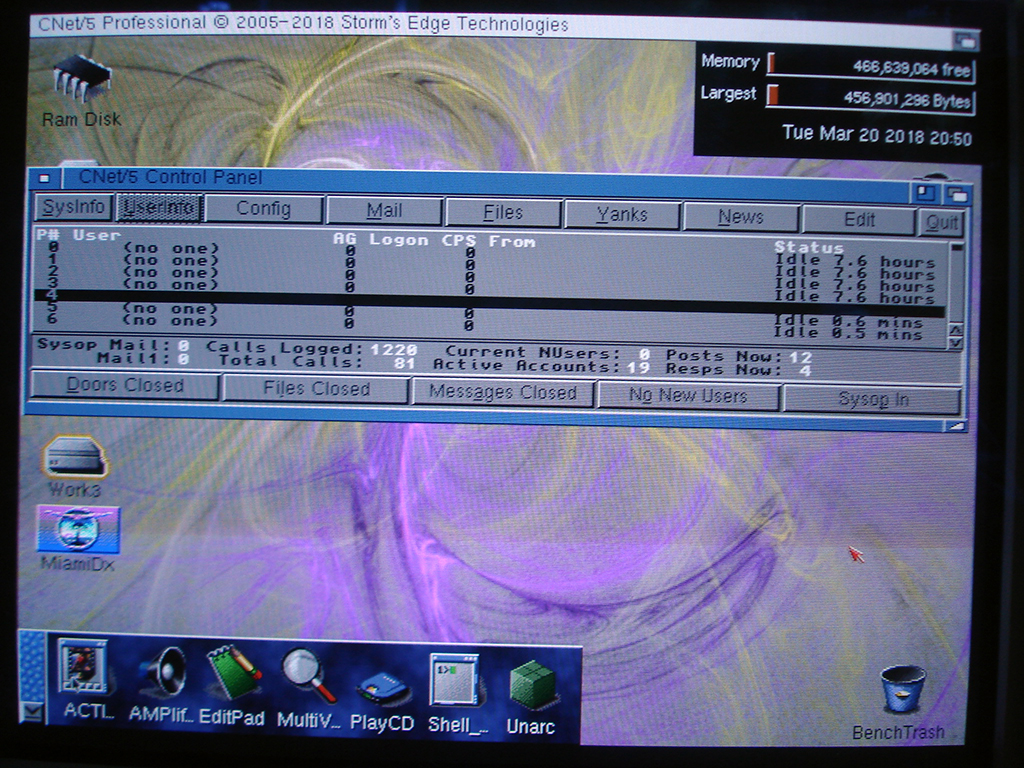Start PlayCD from the dock

(382, 701)
